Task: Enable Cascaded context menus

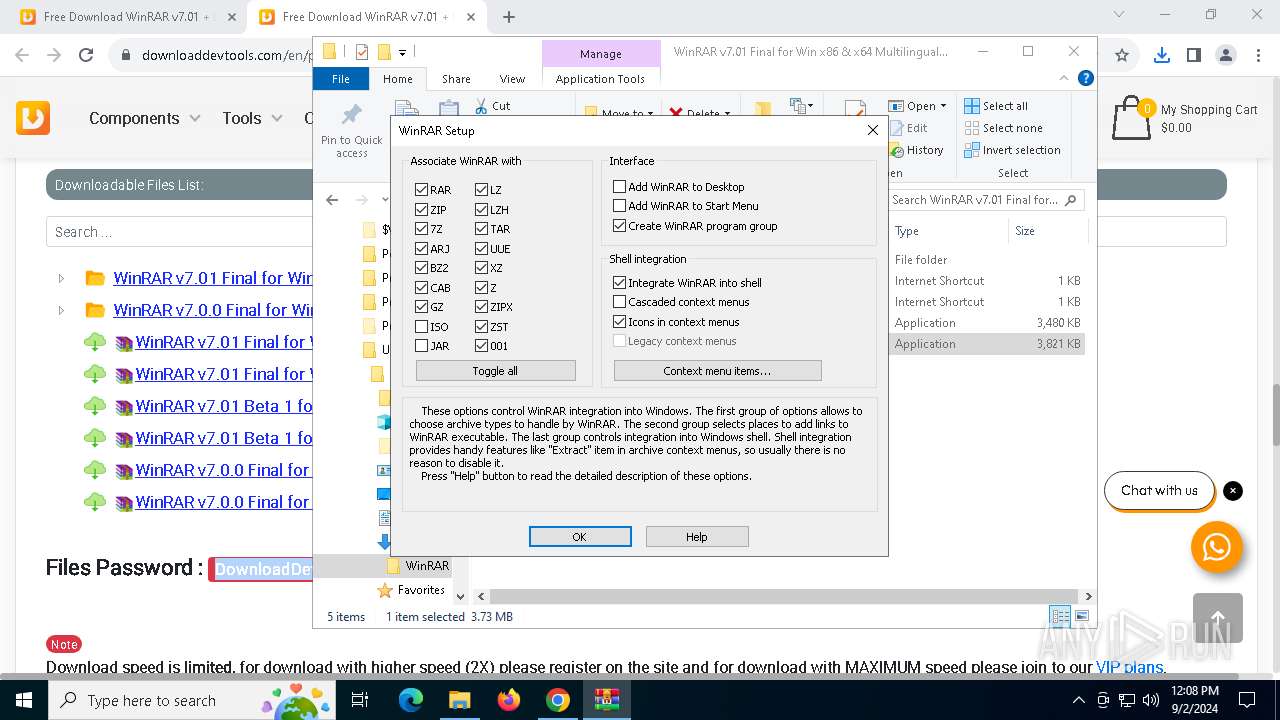Action: pyautogui.click(x=620, y=302)
